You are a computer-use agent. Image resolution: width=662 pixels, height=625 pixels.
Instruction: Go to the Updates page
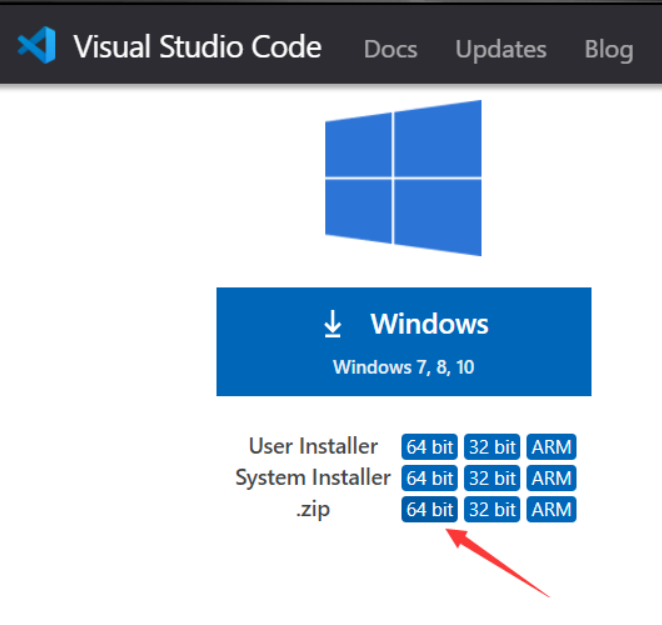[x=501, y=49]
